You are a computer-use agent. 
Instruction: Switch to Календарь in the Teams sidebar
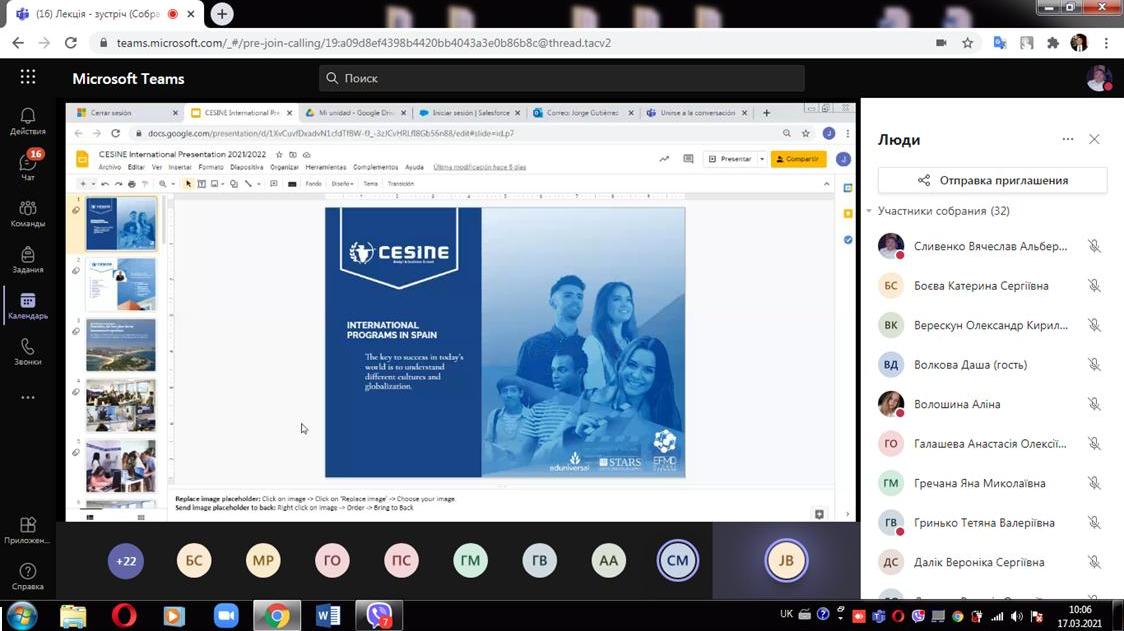click(x=28, y=306)
